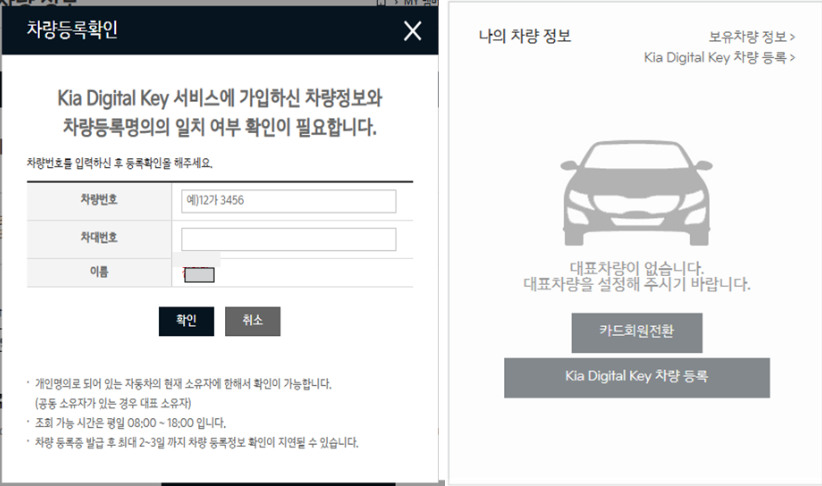Click the 조회 가능 시간 notice line
Viewport: 822px width, 486px height.
(131, 423)
